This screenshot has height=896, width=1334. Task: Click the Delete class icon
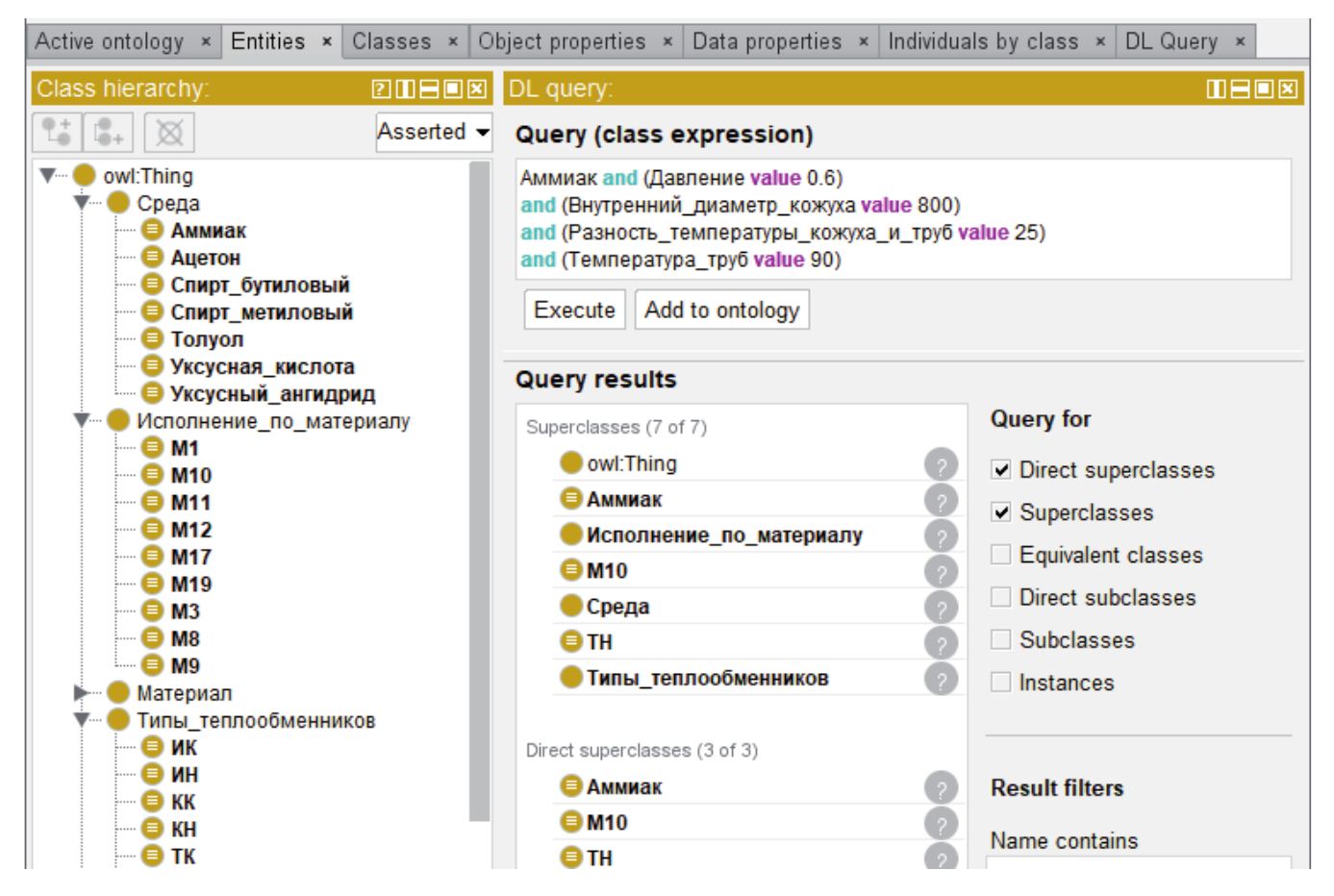tap(169, 132)
